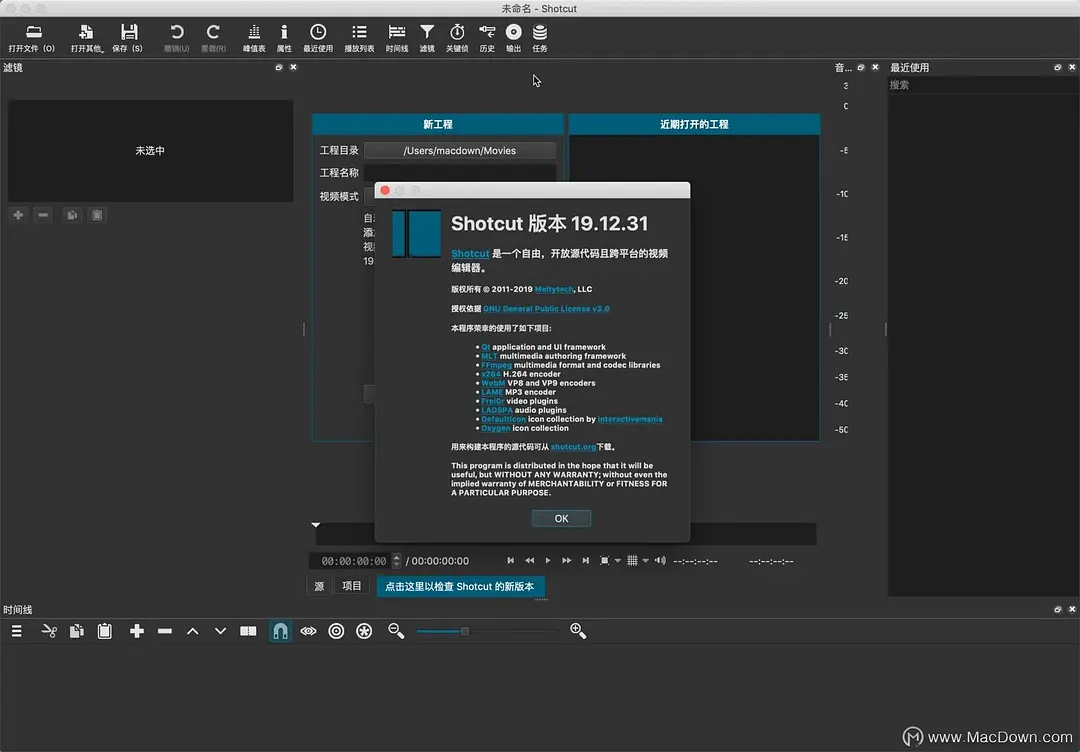Click the timeline Overwrite down-chevron icon
The width and height of the screenshot is (1080, 752).
pos(220,631)
